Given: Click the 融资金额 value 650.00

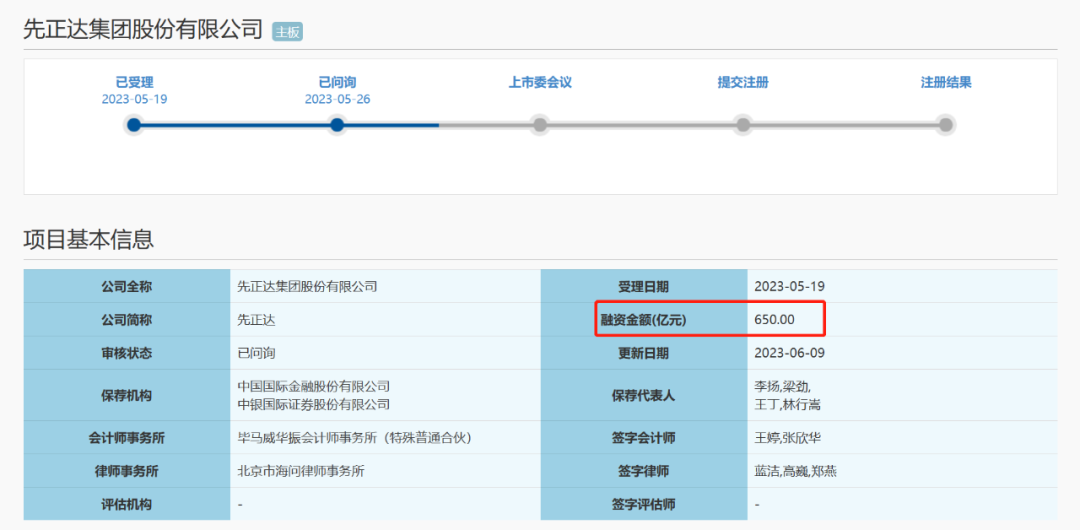Looking at the screenshot, I should click(775, 320).
